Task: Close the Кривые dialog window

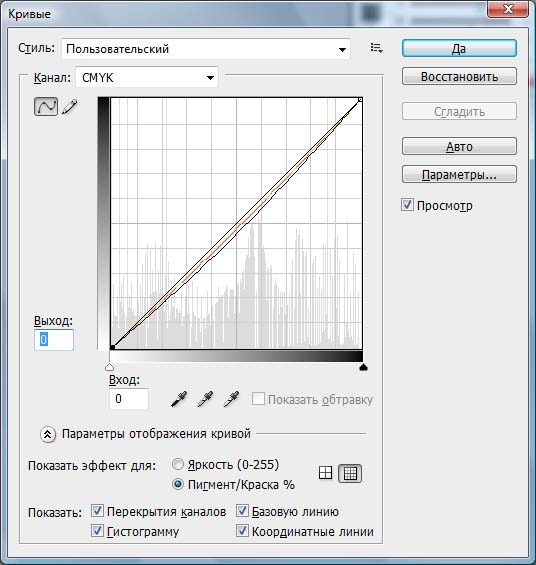Action: 508,8
